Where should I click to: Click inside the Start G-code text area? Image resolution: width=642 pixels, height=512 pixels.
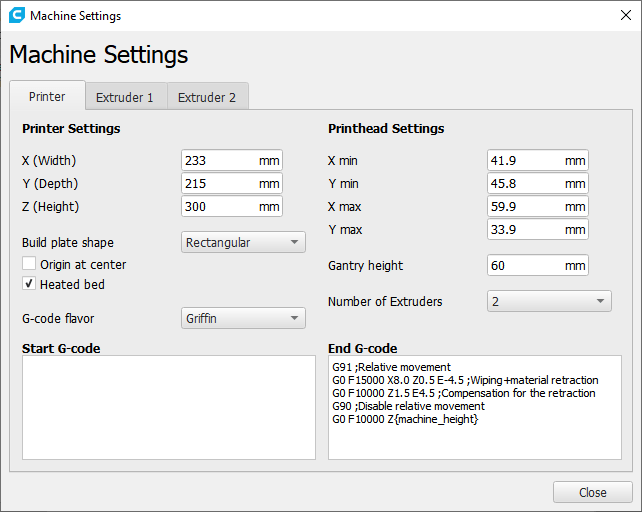[169, 408]
